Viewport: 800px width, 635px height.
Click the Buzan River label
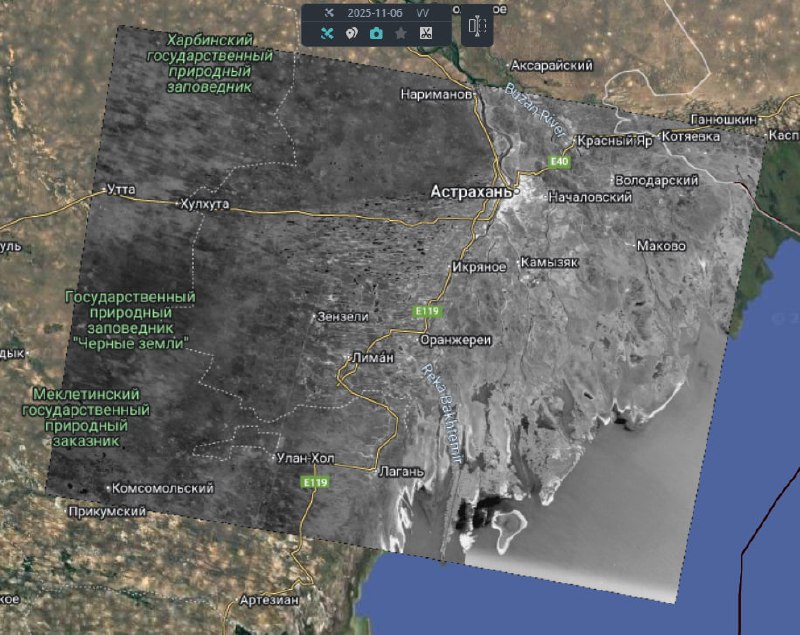[536, 115]
